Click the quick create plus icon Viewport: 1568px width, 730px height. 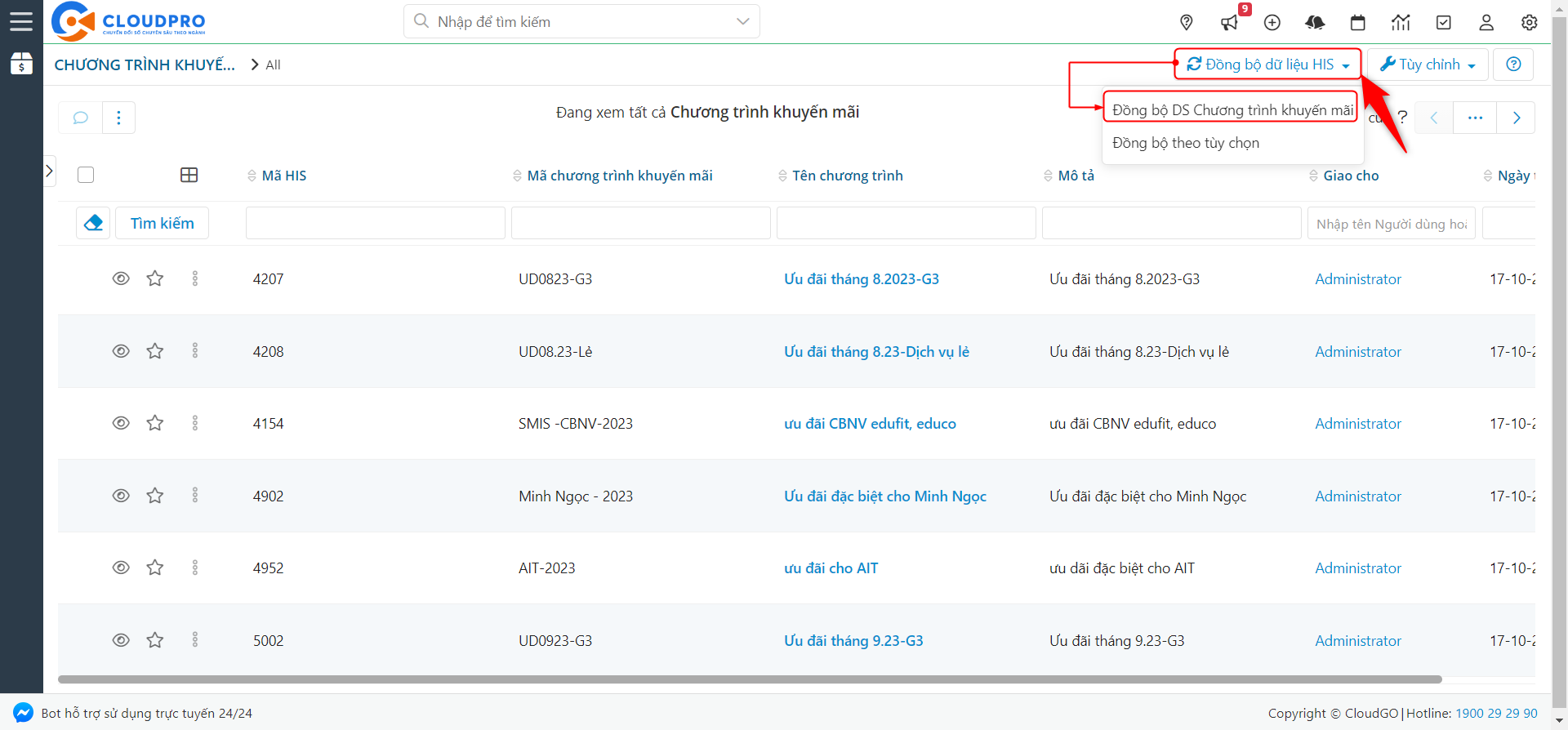[1272, 23]
